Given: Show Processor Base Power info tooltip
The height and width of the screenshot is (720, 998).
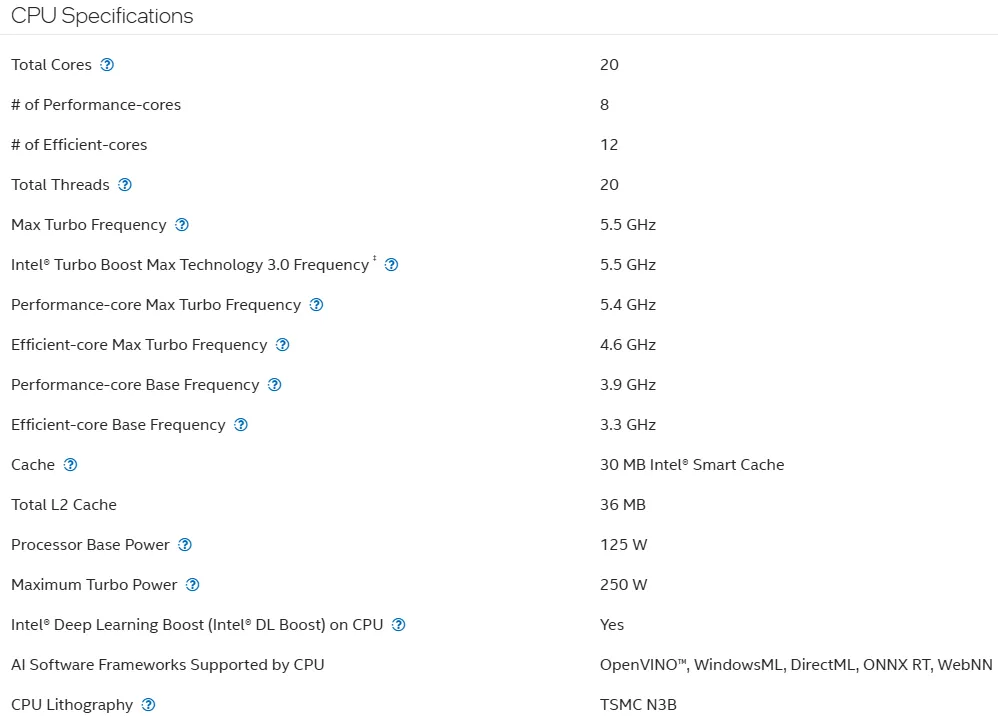Looking at the screenshot, I should point(185,545).
